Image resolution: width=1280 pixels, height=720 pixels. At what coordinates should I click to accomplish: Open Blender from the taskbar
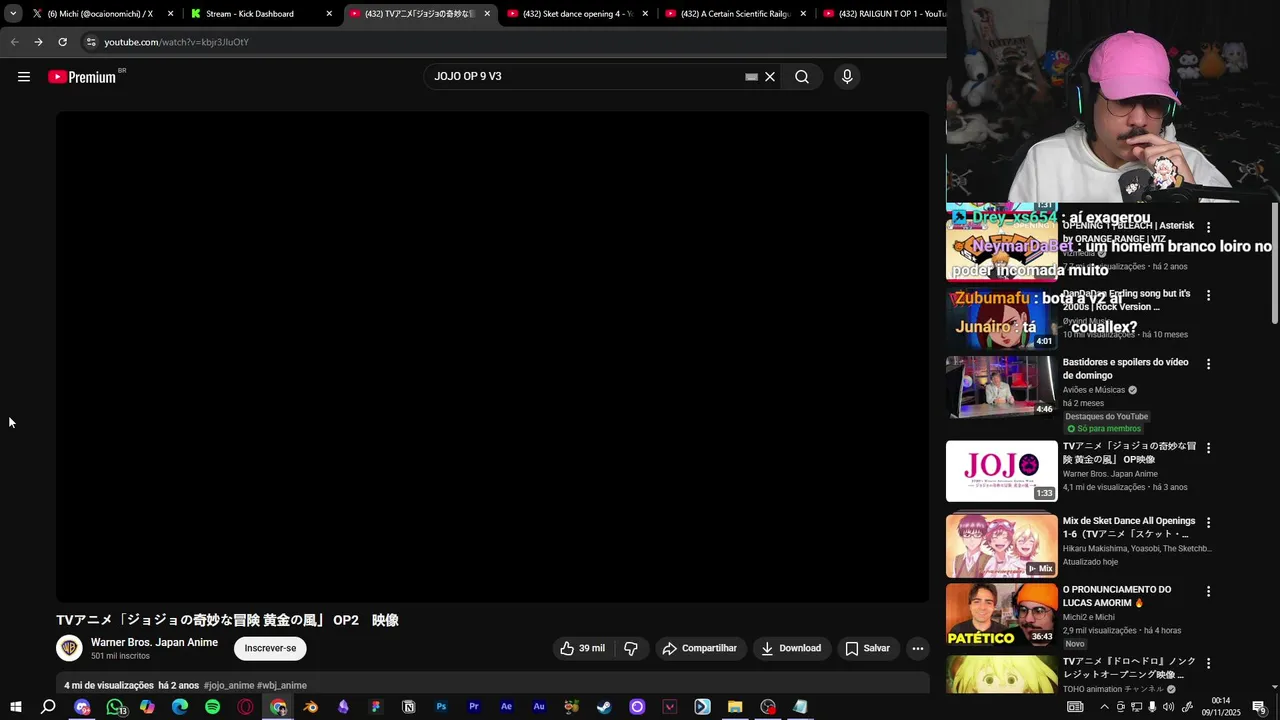point(311,707)
